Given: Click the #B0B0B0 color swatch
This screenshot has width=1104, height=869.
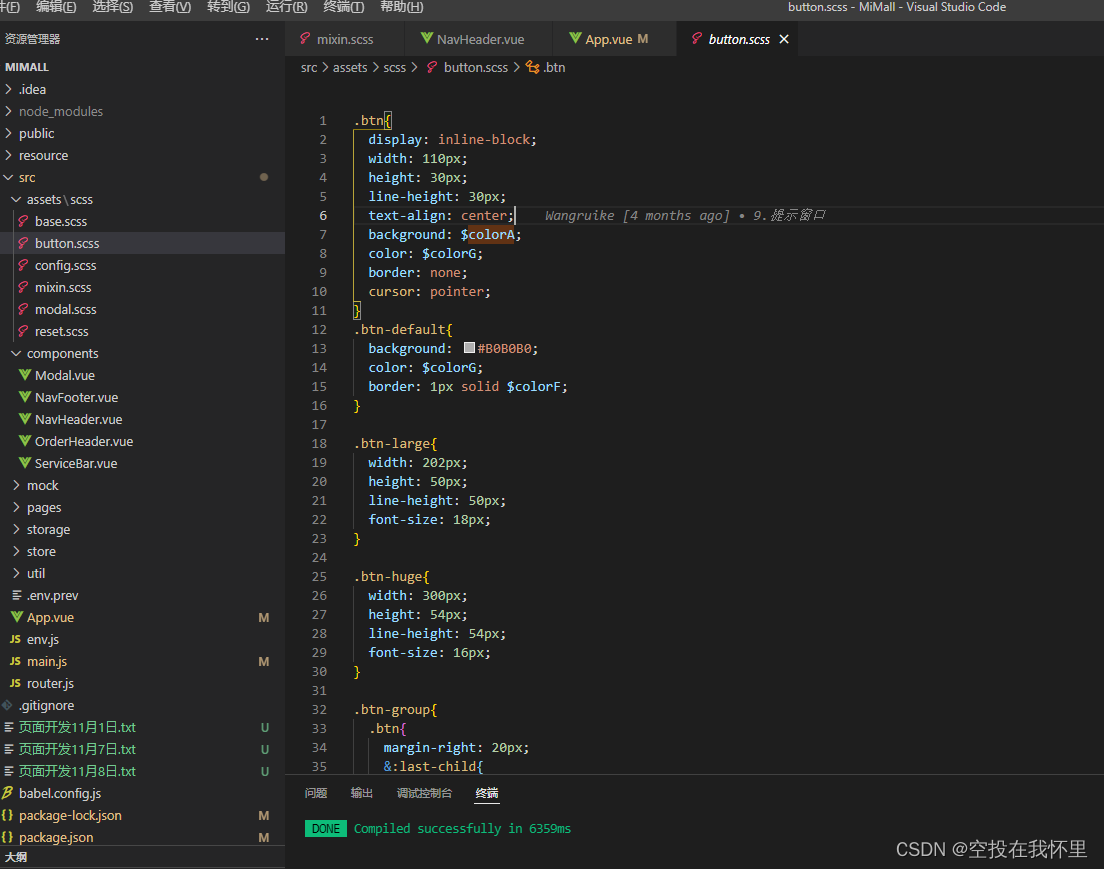Looking at the screenshot, I should 469,348.
